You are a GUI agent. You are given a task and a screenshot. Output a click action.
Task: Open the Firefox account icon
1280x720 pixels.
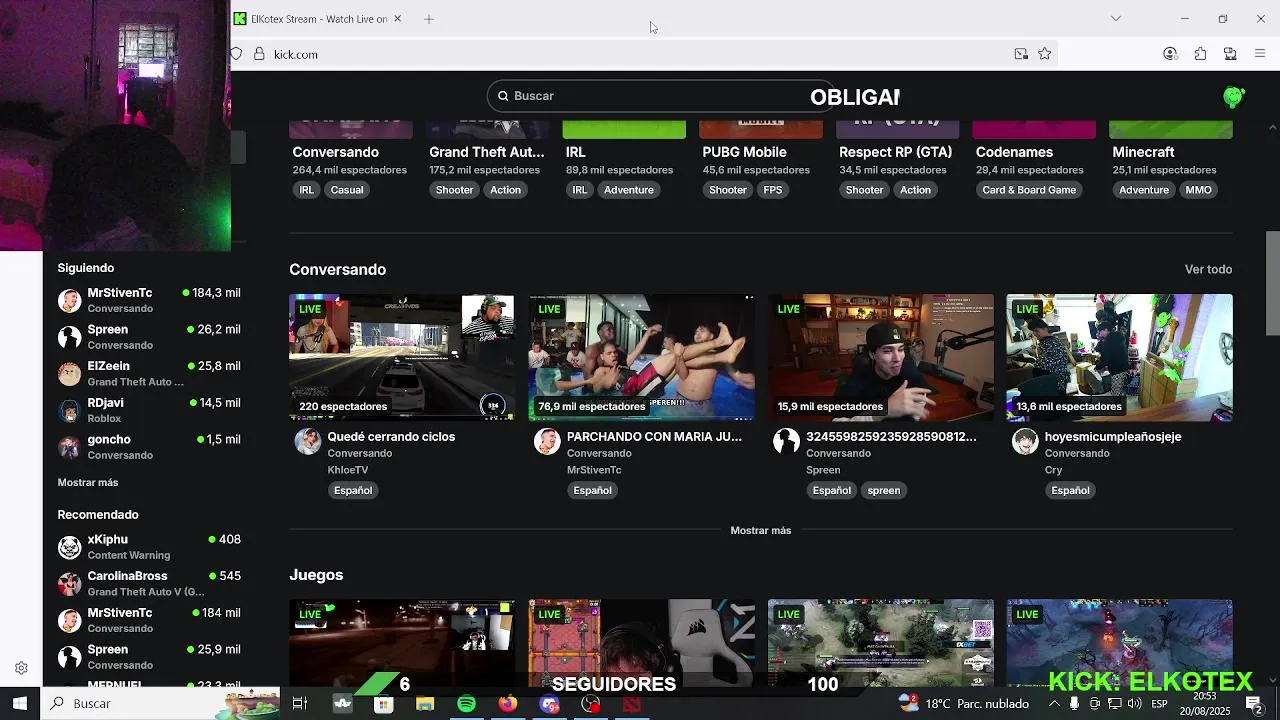pyautogui.click(x=1170, y=54)
